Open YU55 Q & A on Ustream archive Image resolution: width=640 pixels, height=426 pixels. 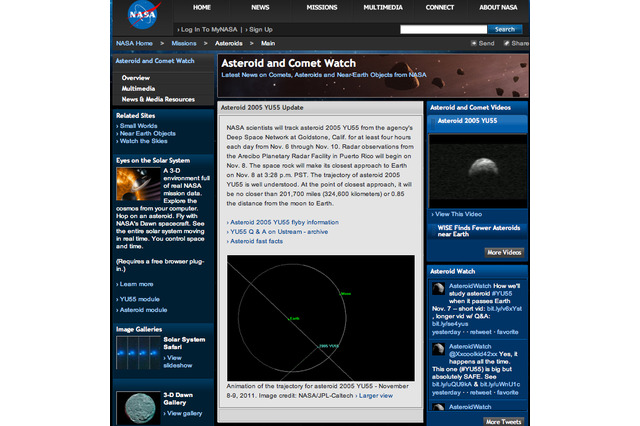279,231
